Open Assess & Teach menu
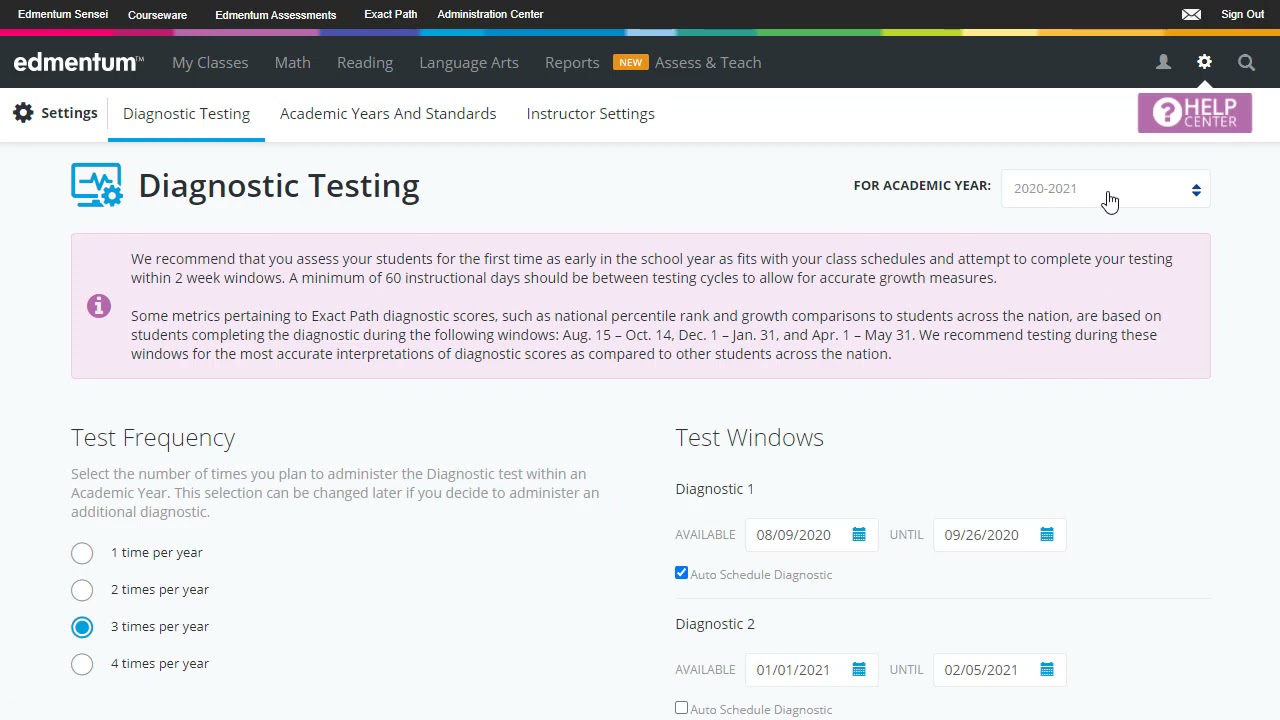Viewport: 1280px width, 720px height. pyautogui.click(x=708, y=62)
